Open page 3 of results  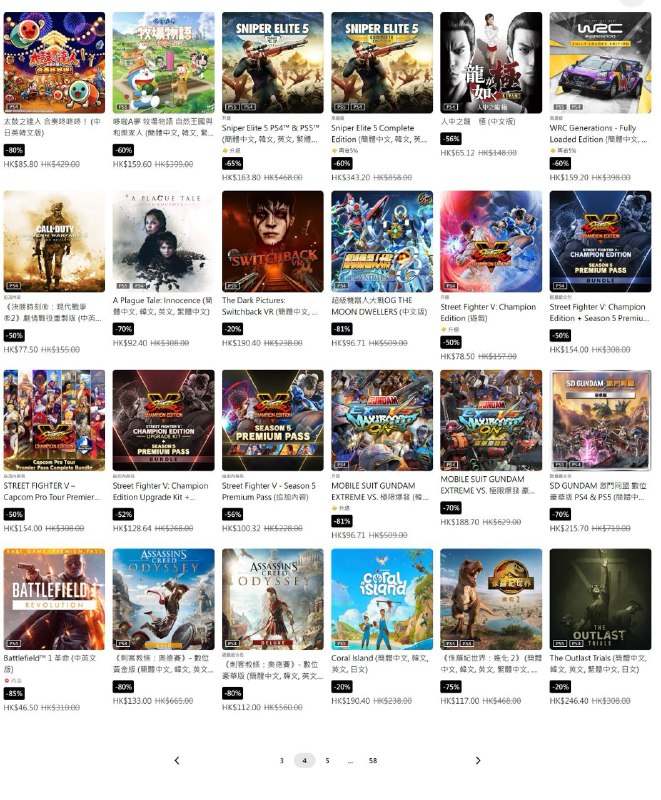coord(282,760)
